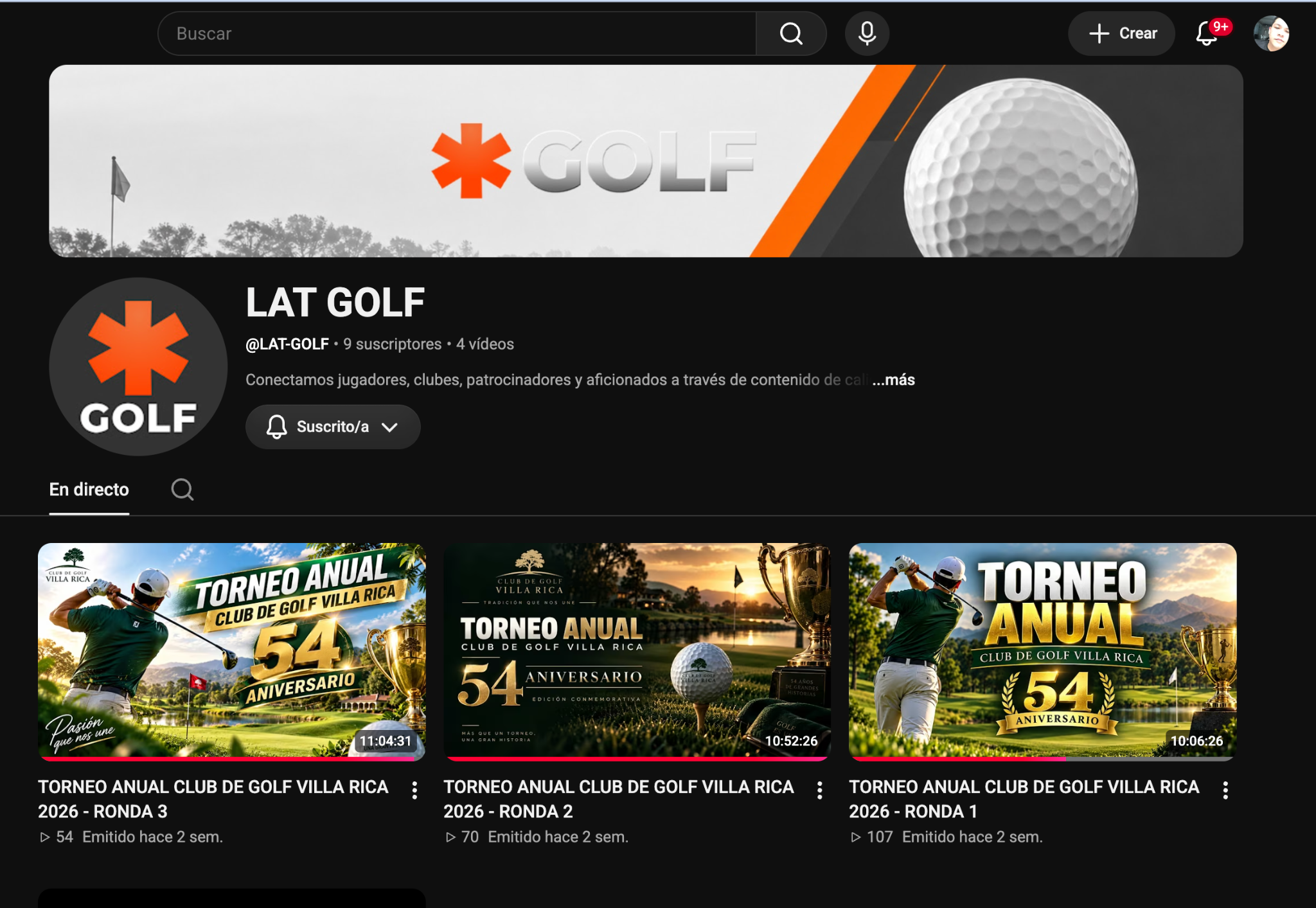Click title TORNEO ANUAL 2026 - RONDA 2
The width and height of the screenshot is (1316, 908).
[619, 799]
